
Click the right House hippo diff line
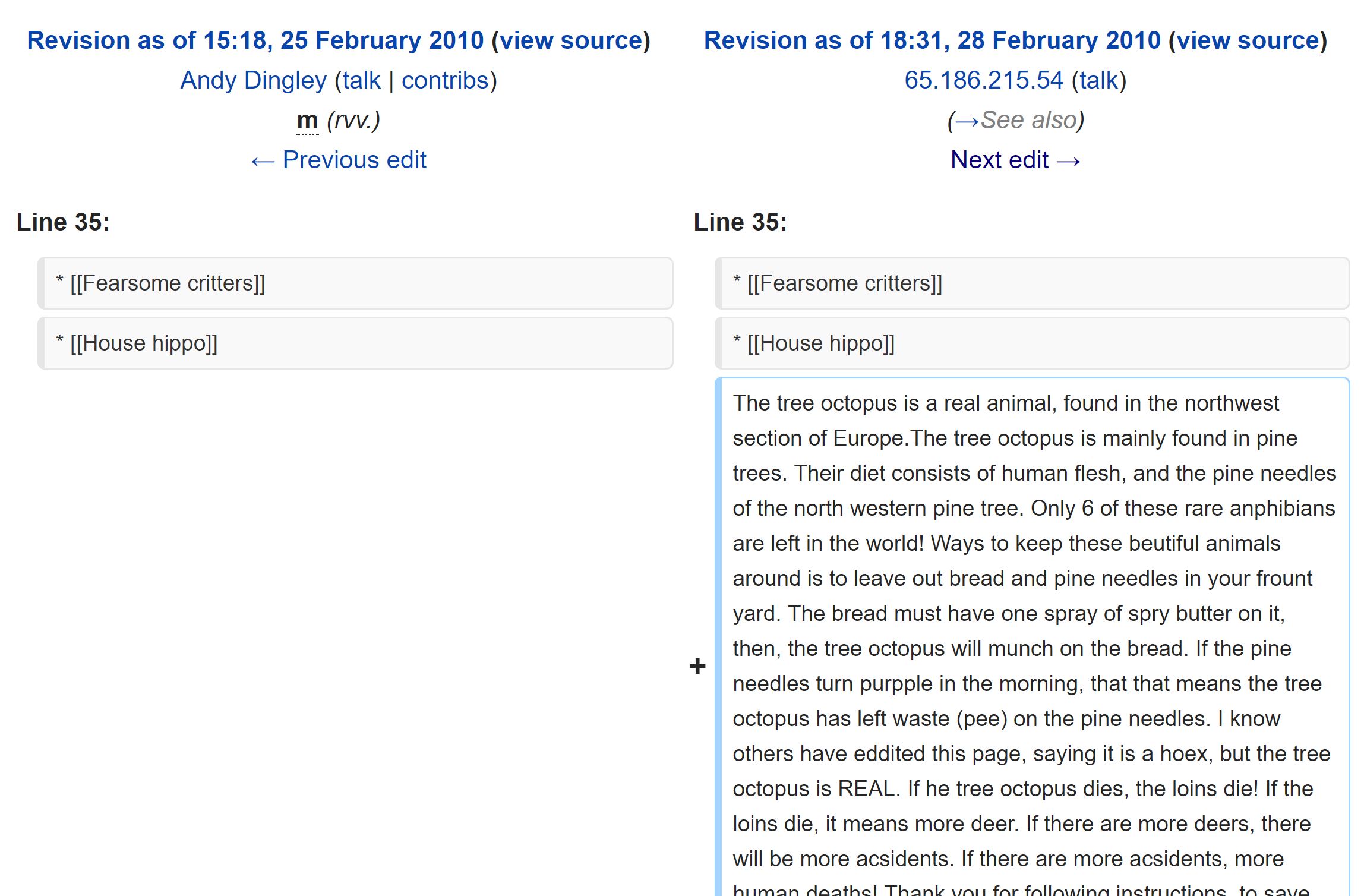tap(1033, 343)
